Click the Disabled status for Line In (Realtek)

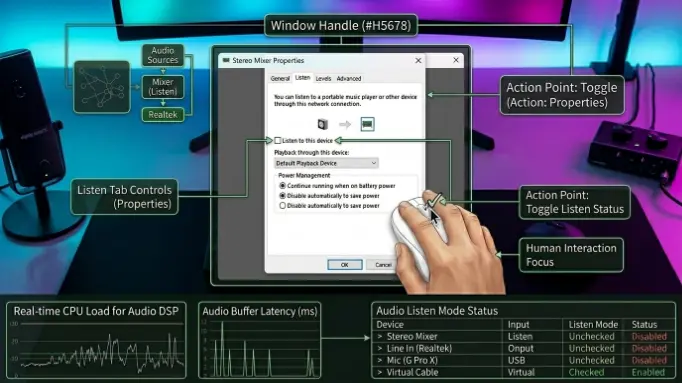click(649, 348)
